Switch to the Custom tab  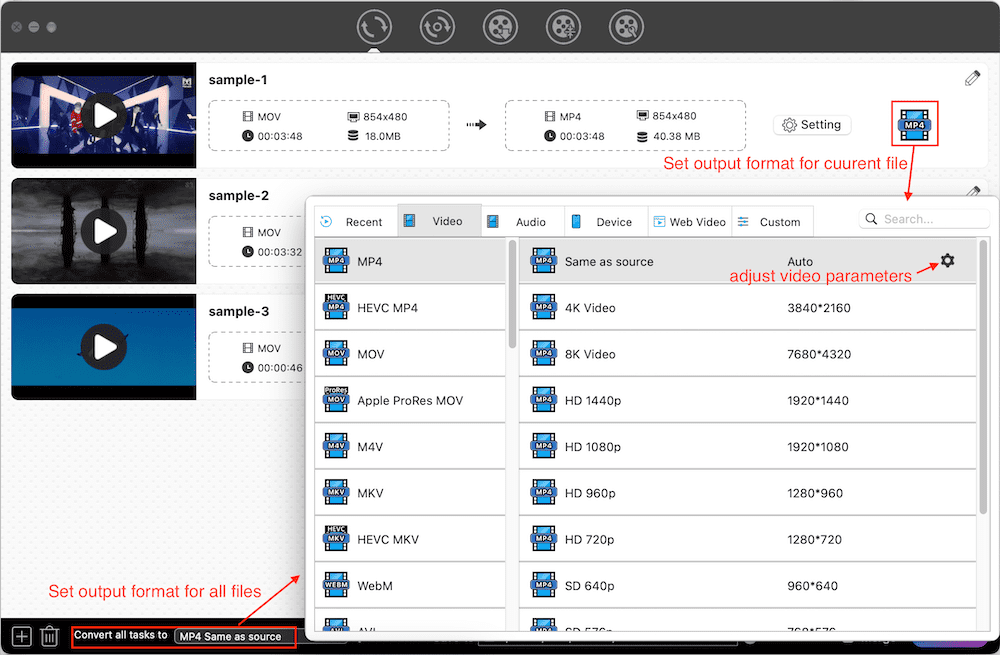tap(772, 221)
